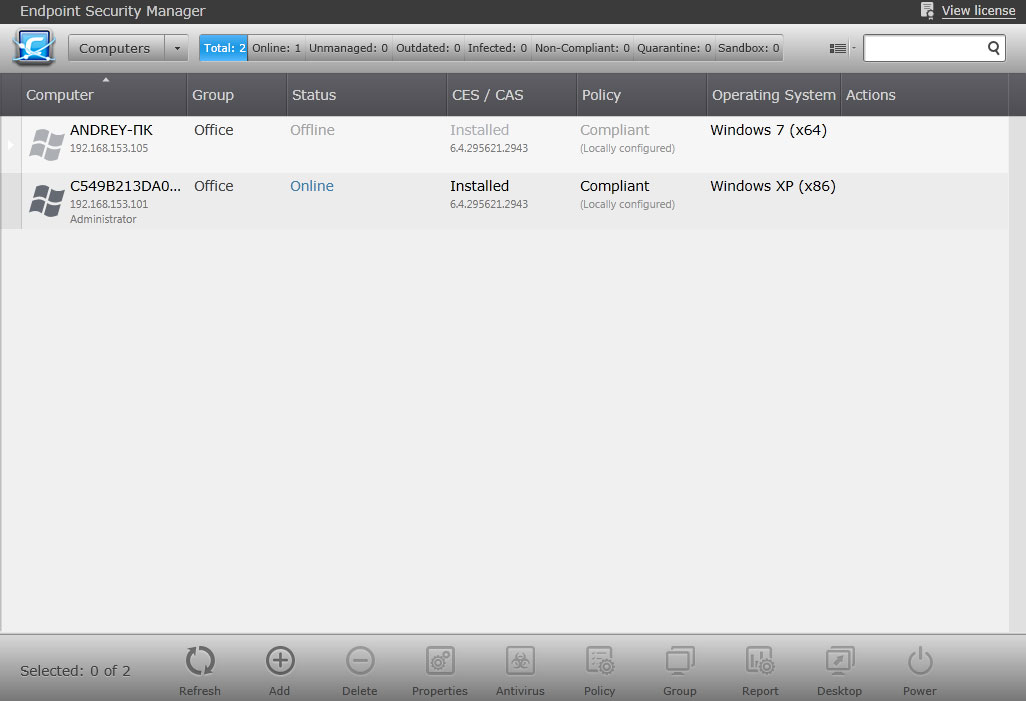
Task: Click the Endpoint Security Manager logo icon
Action: click(x=34, y=48)
